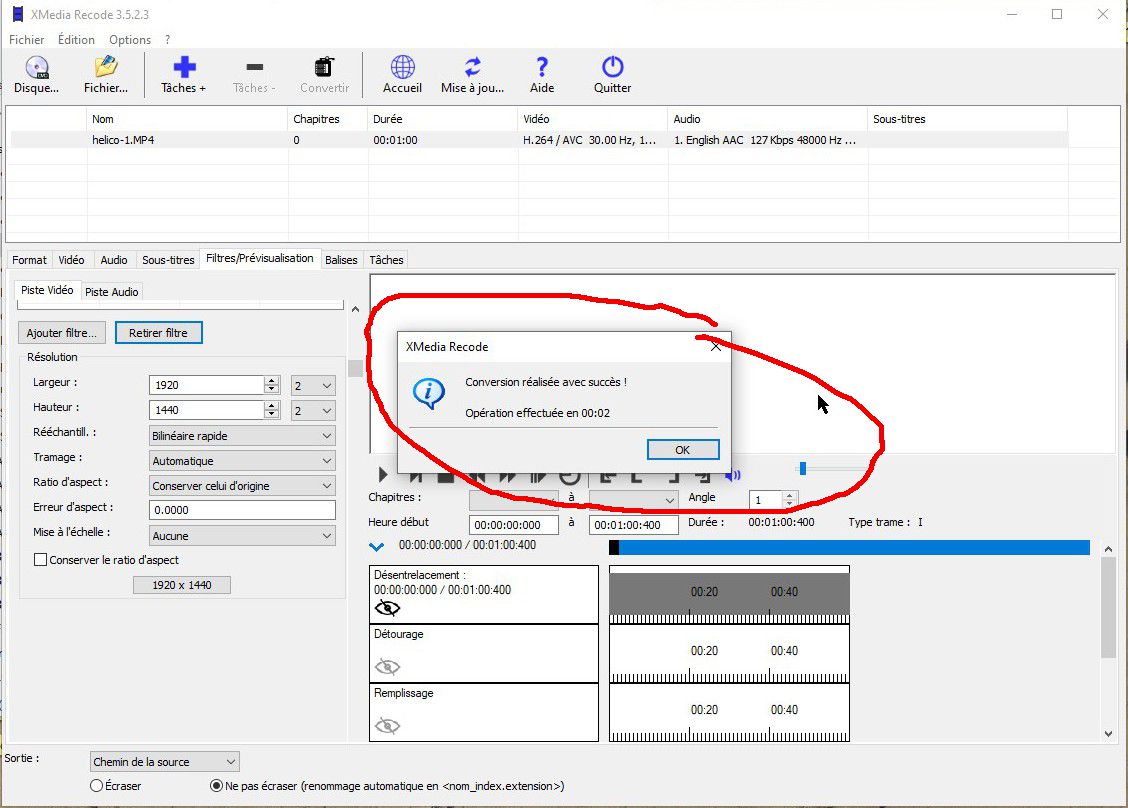Switch to the Audio tab
This screenshot has width=1128, height=808.
pyautogui.click(x=114, y=260)
